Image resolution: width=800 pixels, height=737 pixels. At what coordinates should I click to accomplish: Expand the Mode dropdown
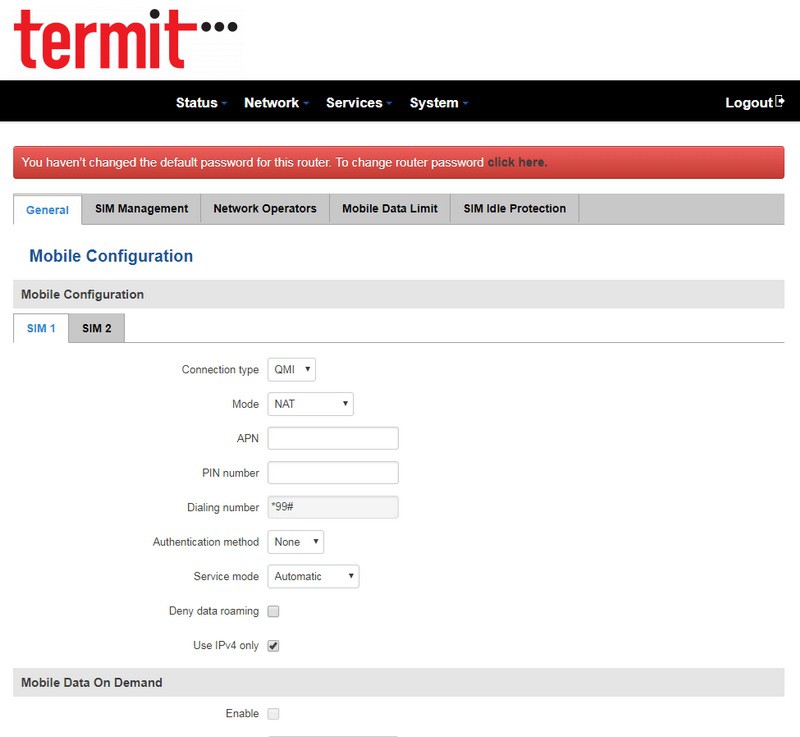point(311,404)
